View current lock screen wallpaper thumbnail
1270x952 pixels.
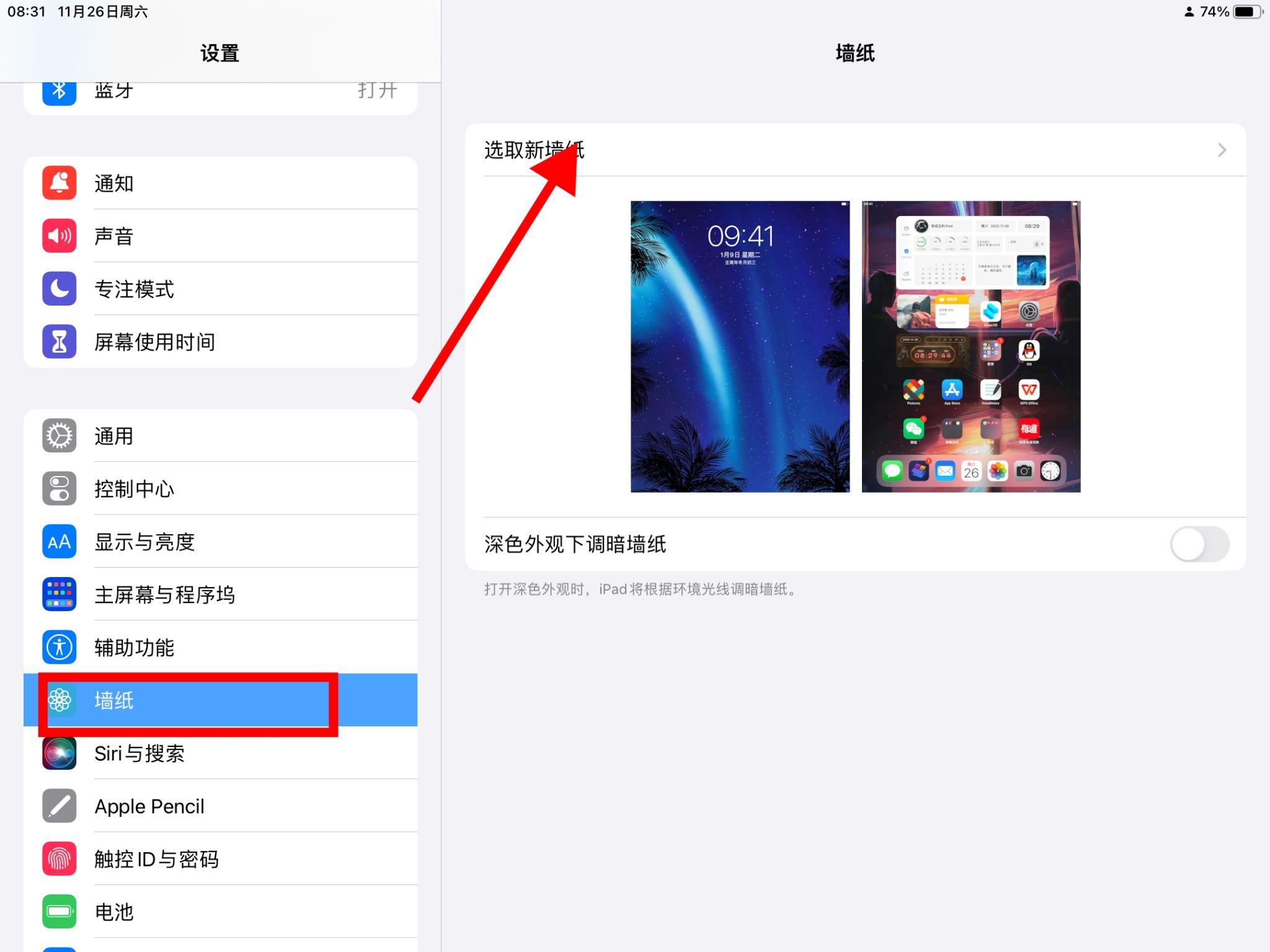(741, 346)
